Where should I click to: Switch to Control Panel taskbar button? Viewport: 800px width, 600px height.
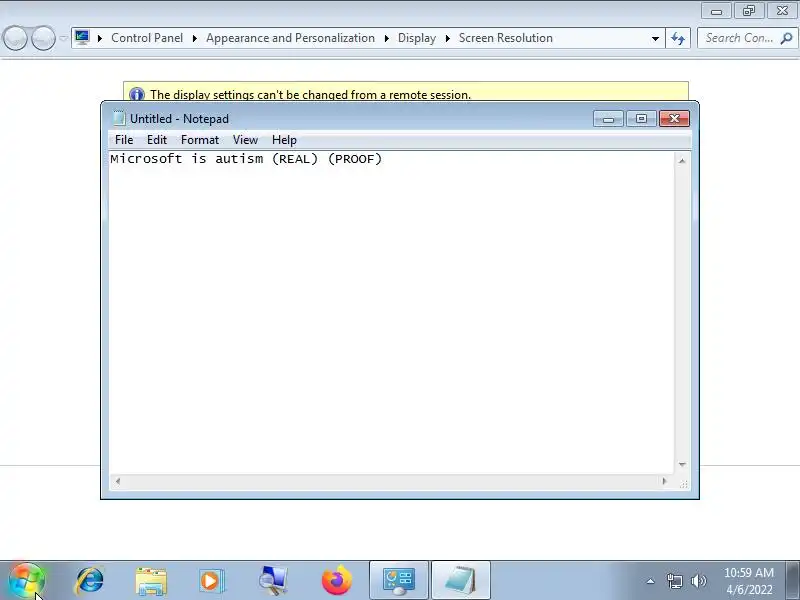coord(399,581)
